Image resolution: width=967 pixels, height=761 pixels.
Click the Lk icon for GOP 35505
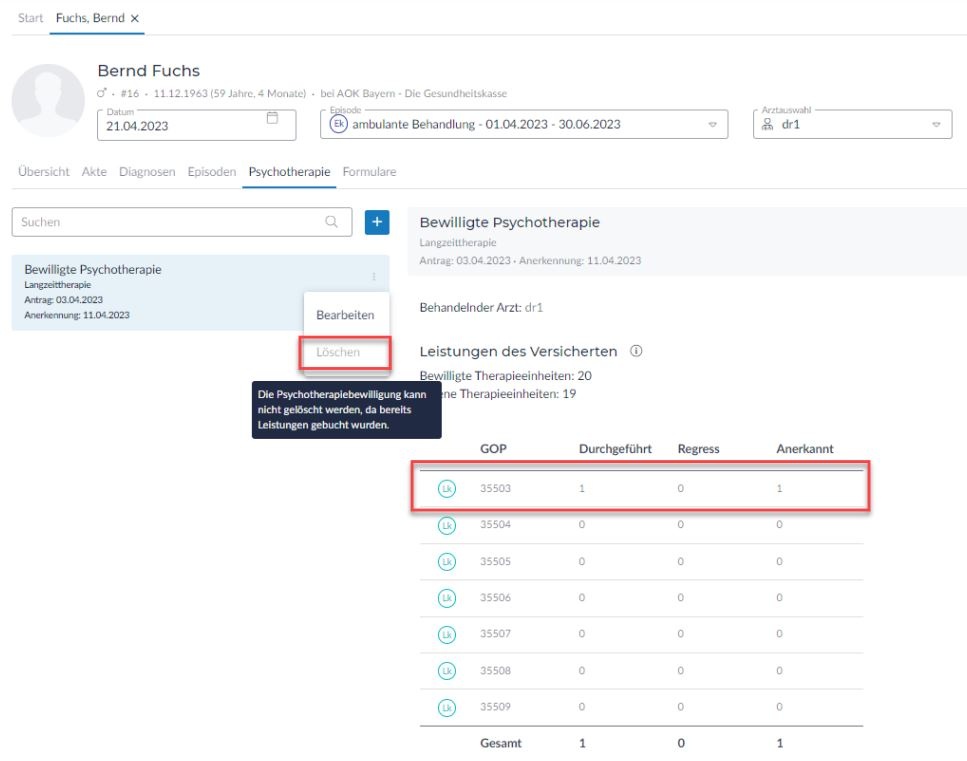(x=445, y=562)
